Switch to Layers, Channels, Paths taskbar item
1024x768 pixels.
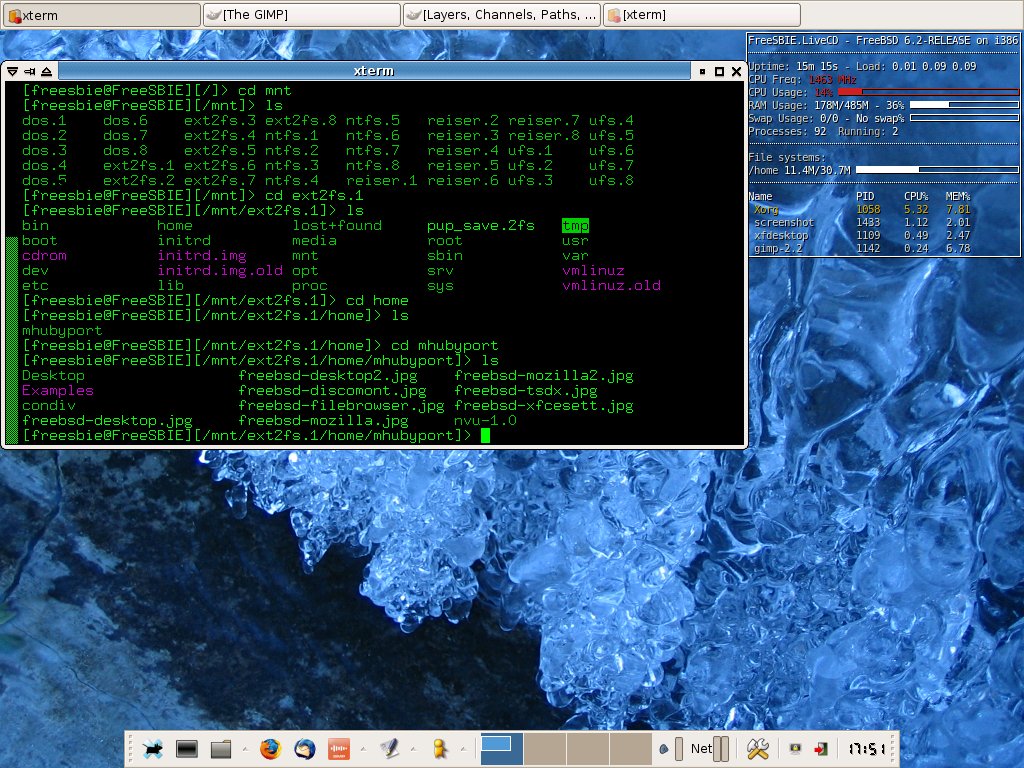[x=501, y=14]
